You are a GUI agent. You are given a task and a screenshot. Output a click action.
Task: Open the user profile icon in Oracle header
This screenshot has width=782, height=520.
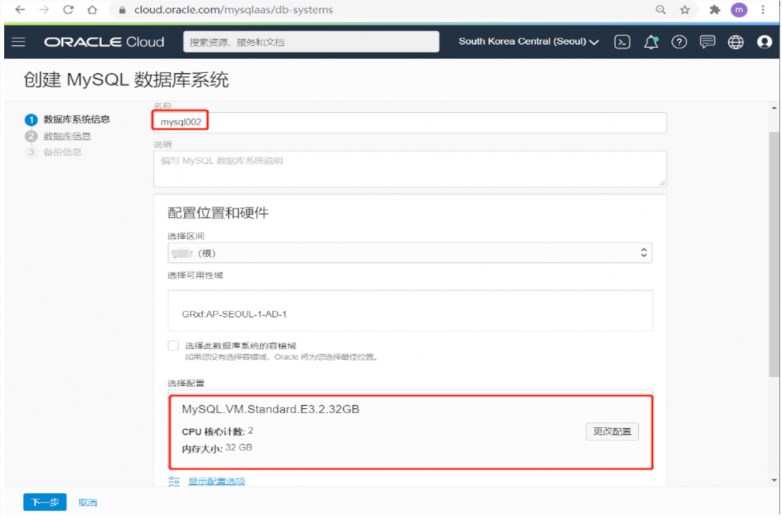pos(764,42)
